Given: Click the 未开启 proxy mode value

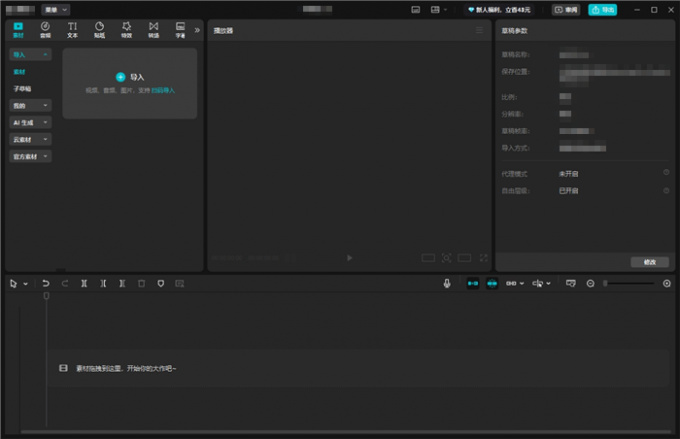Looking at the screenshot, I should tap(569, 174).
